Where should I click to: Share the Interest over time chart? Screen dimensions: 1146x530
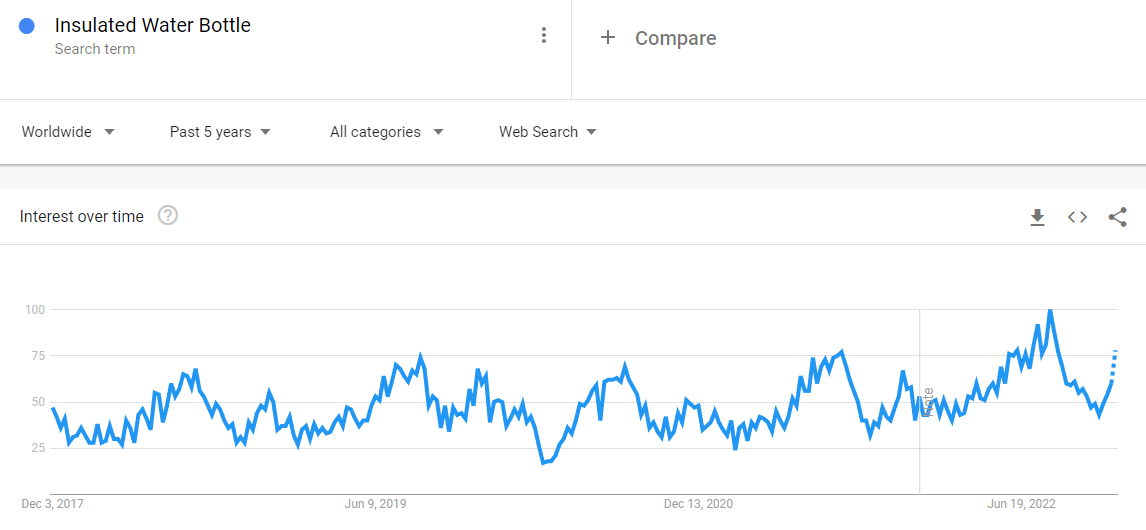[x=1117, y=217]
